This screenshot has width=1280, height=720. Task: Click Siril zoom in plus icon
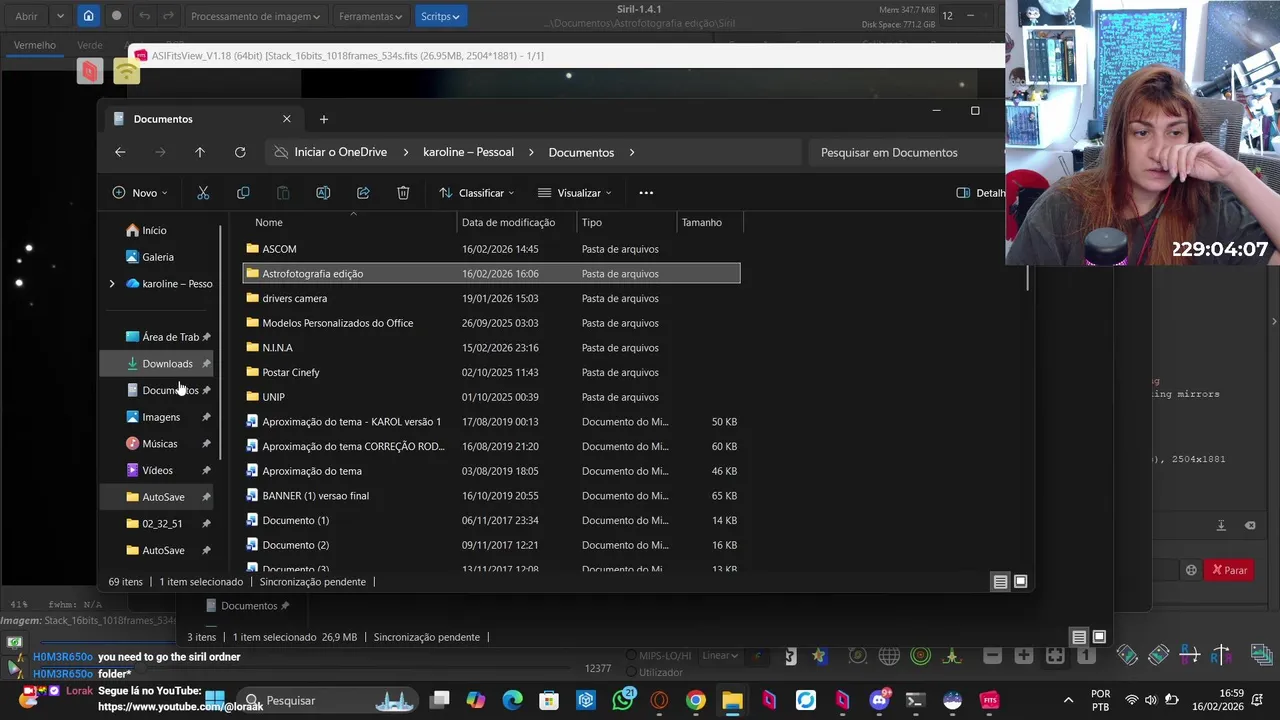tap(1024, 656)
